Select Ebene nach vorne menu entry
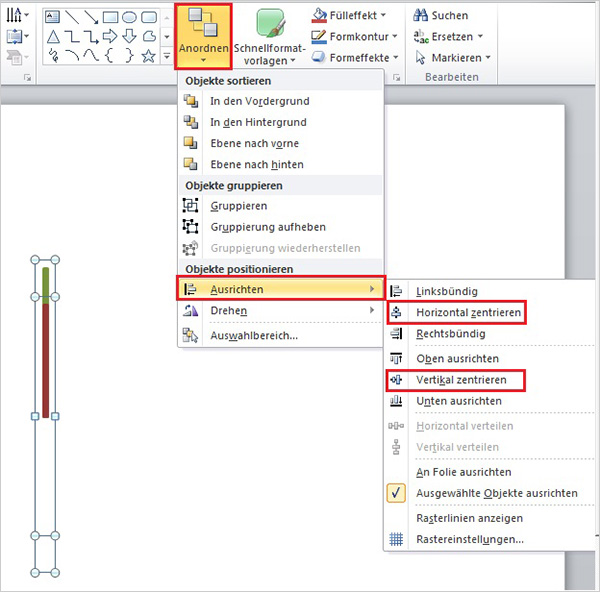Viewport: 600px width, 592px height. [x=256, y=143]
